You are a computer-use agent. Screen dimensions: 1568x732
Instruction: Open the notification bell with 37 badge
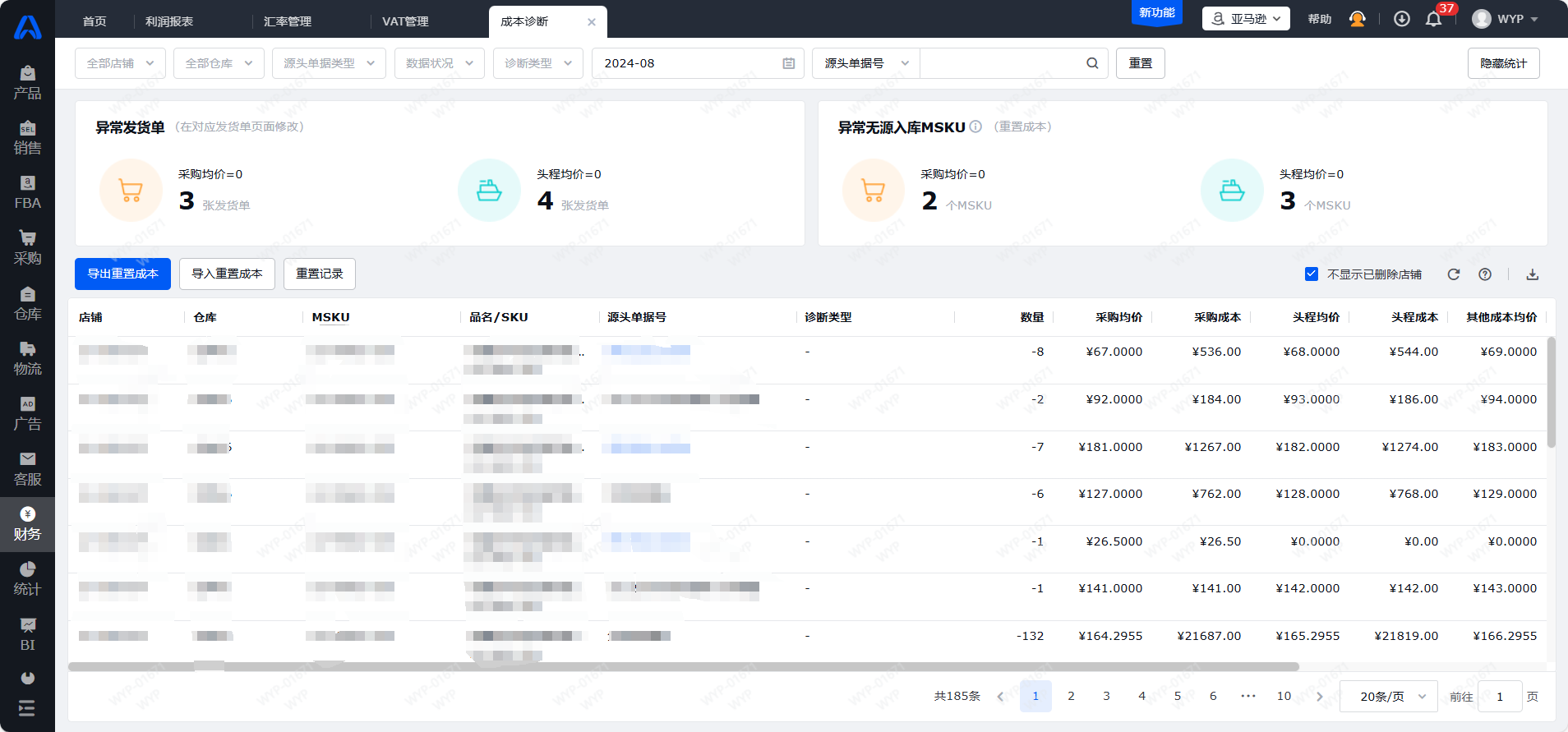click(1433, 19)
